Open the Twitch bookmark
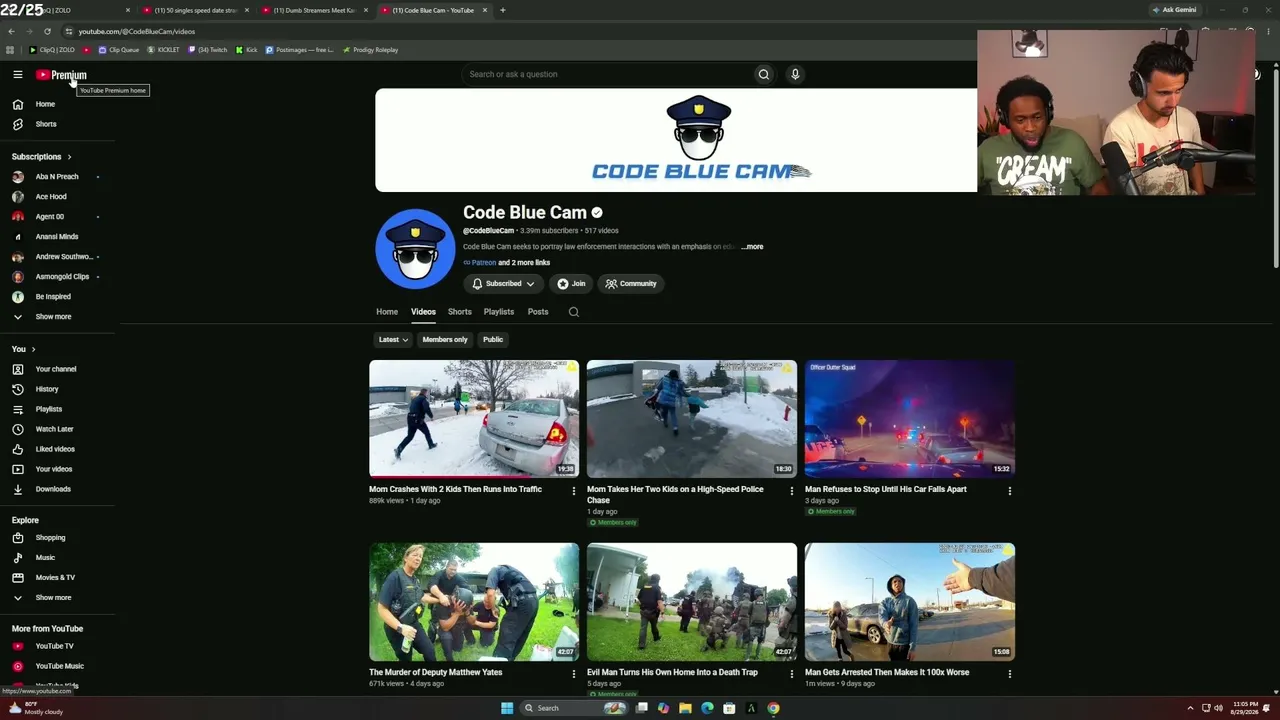1280x720 pixels. pos(207,50)
